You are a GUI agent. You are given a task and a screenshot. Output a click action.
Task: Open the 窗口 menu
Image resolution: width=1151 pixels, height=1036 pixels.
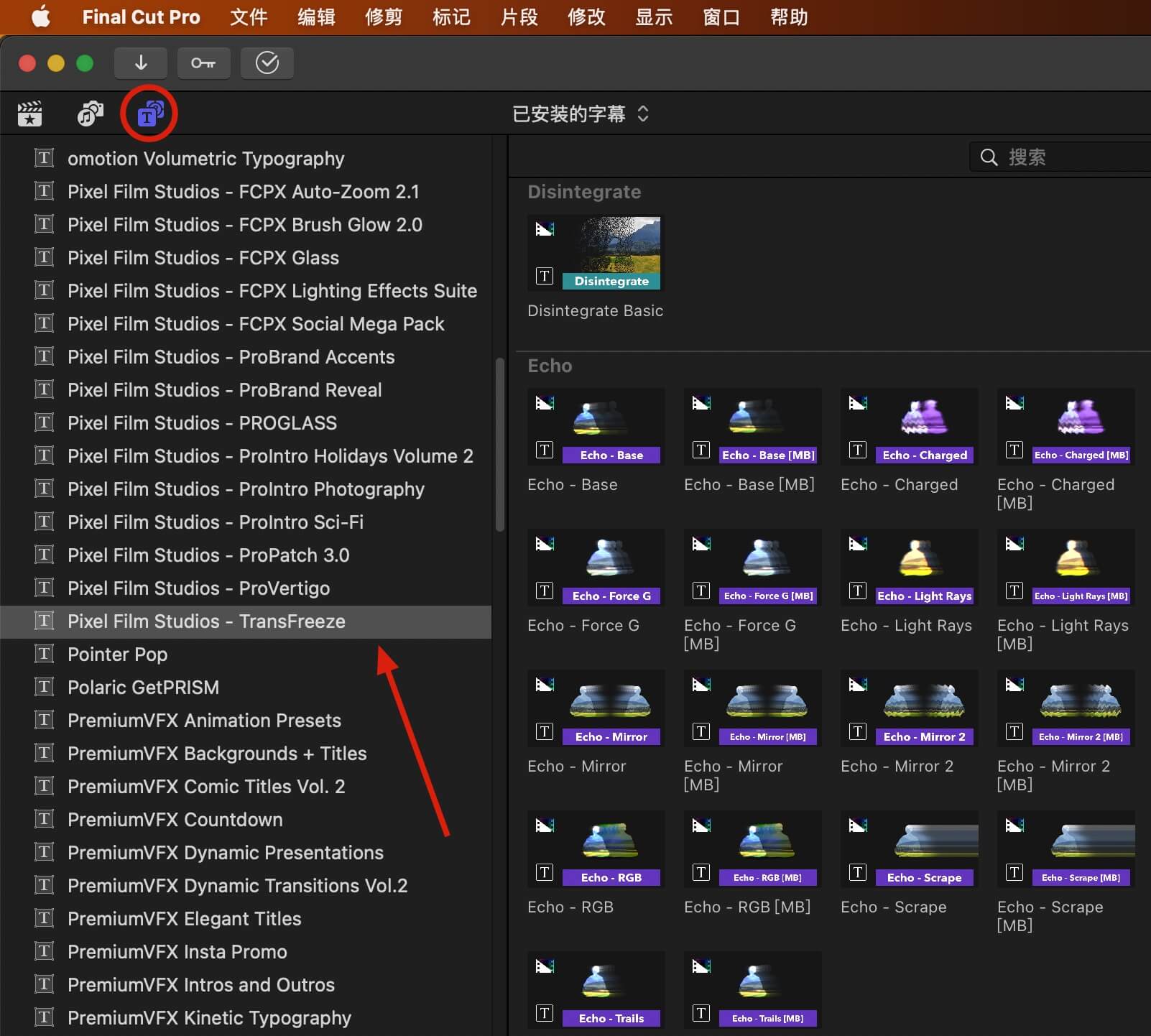point(721,17)
